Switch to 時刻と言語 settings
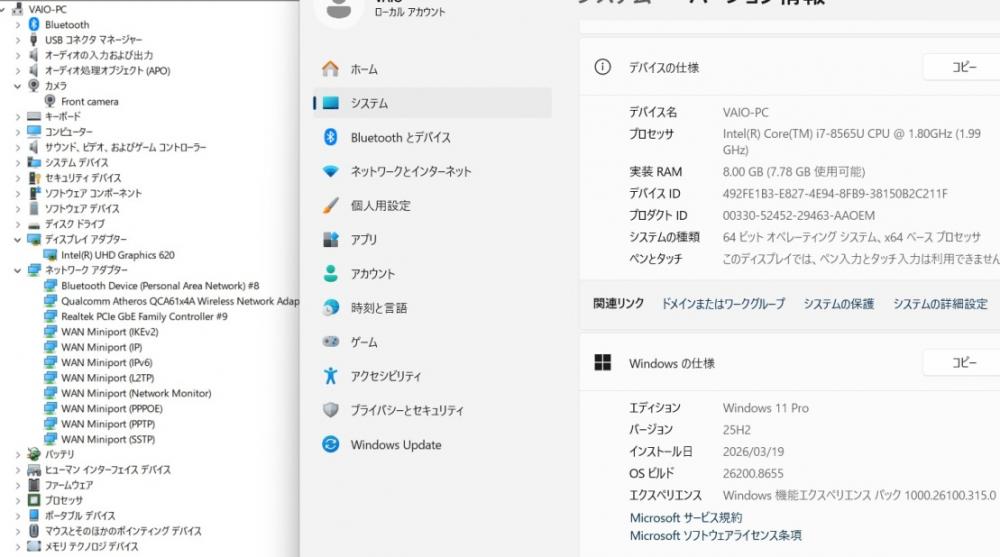Screen dimensions: 1000x557 pos(432,308)
